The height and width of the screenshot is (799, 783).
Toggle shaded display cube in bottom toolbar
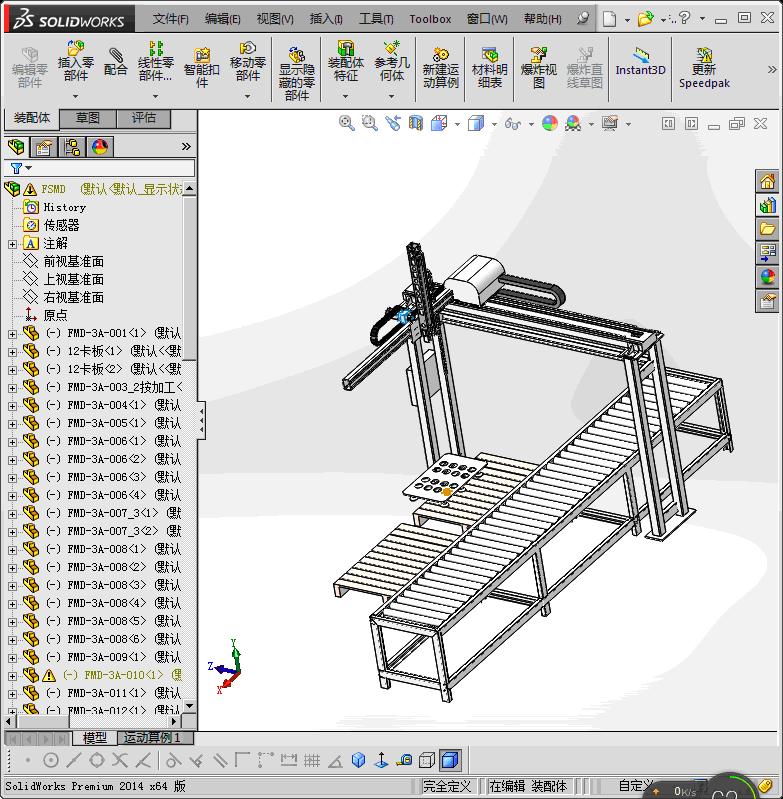(450, 761)
